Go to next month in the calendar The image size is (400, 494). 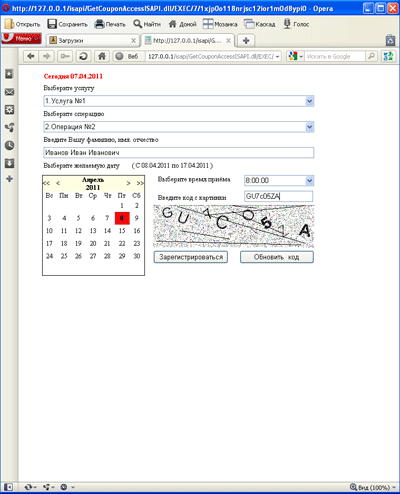pos(128,183)
